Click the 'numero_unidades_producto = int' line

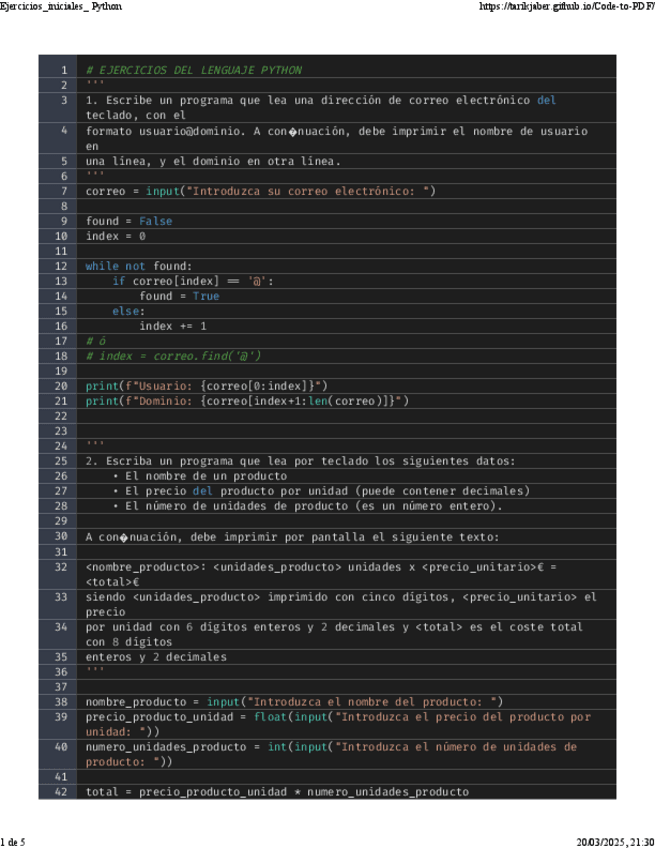(x=331, y=747)
